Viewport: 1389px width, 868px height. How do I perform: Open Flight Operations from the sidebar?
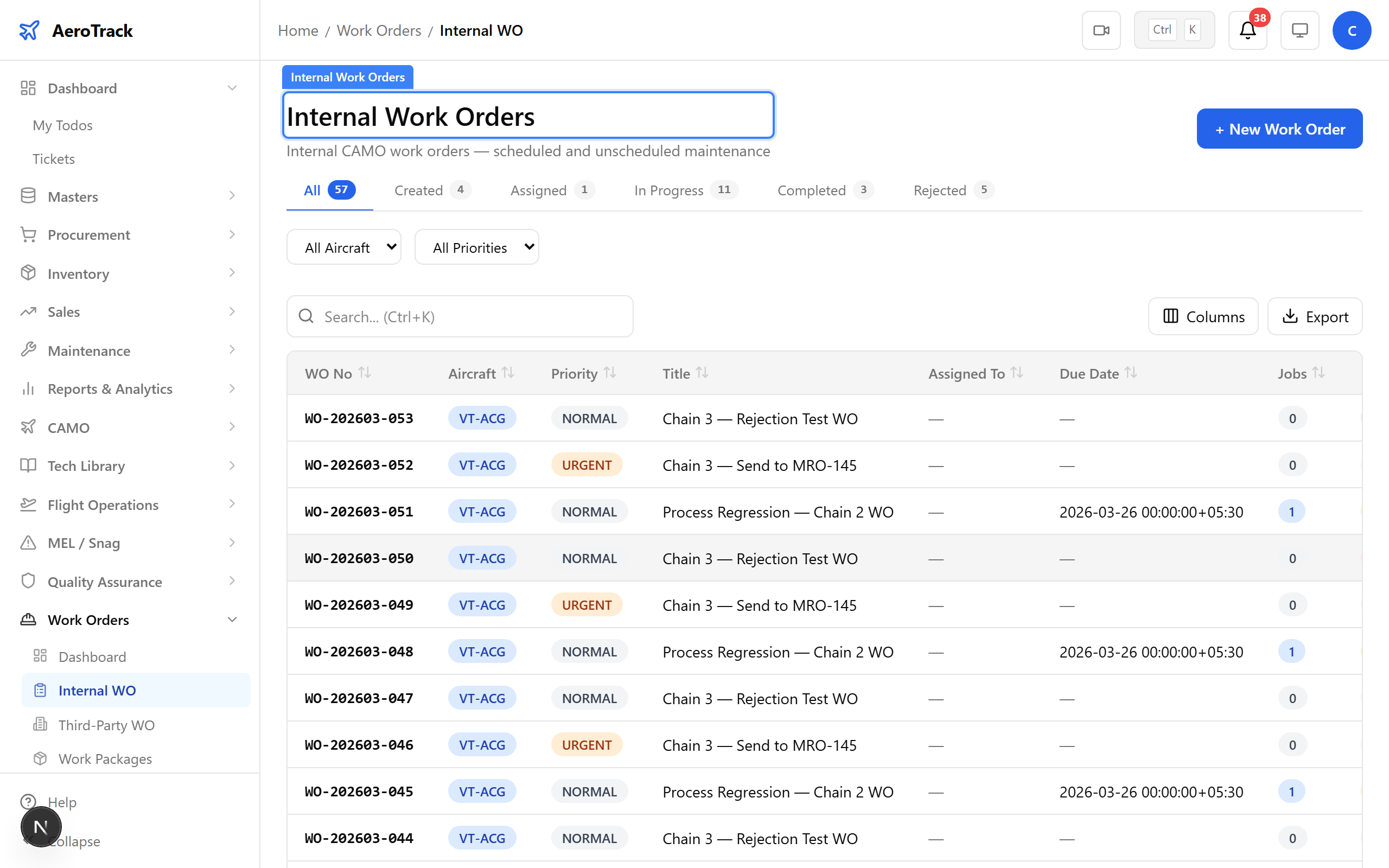coord(102,505)
